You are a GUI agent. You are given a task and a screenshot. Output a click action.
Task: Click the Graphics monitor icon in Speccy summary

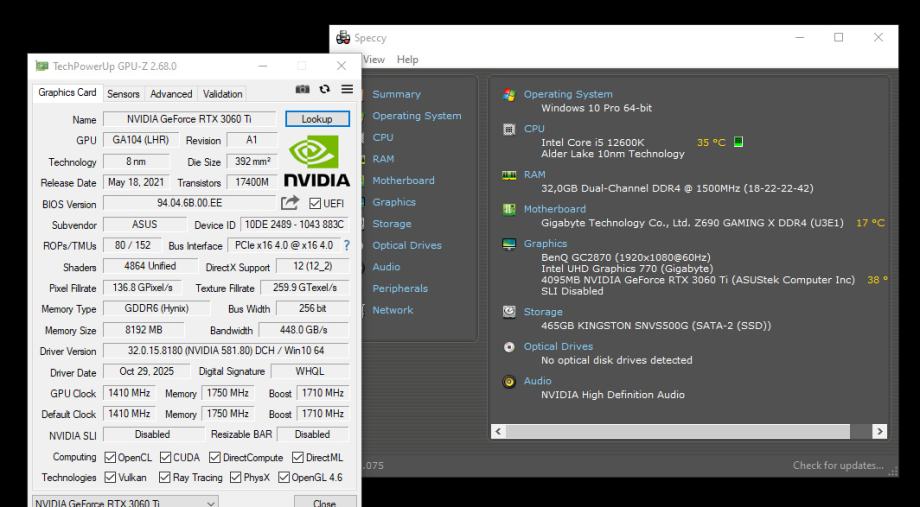tap(509, 244)
